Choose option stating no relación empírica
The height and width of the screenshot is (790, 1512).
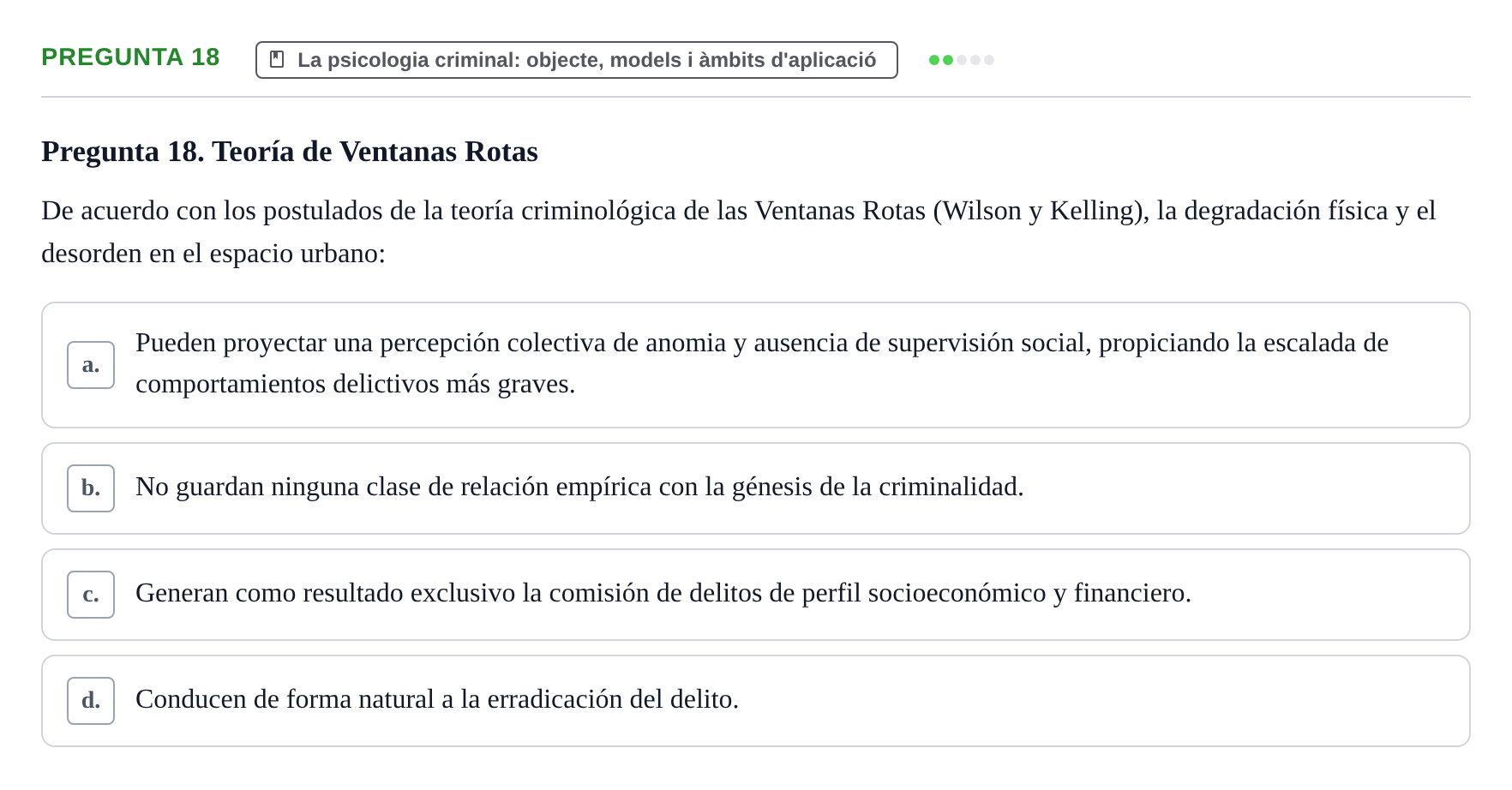click(756, 488)
